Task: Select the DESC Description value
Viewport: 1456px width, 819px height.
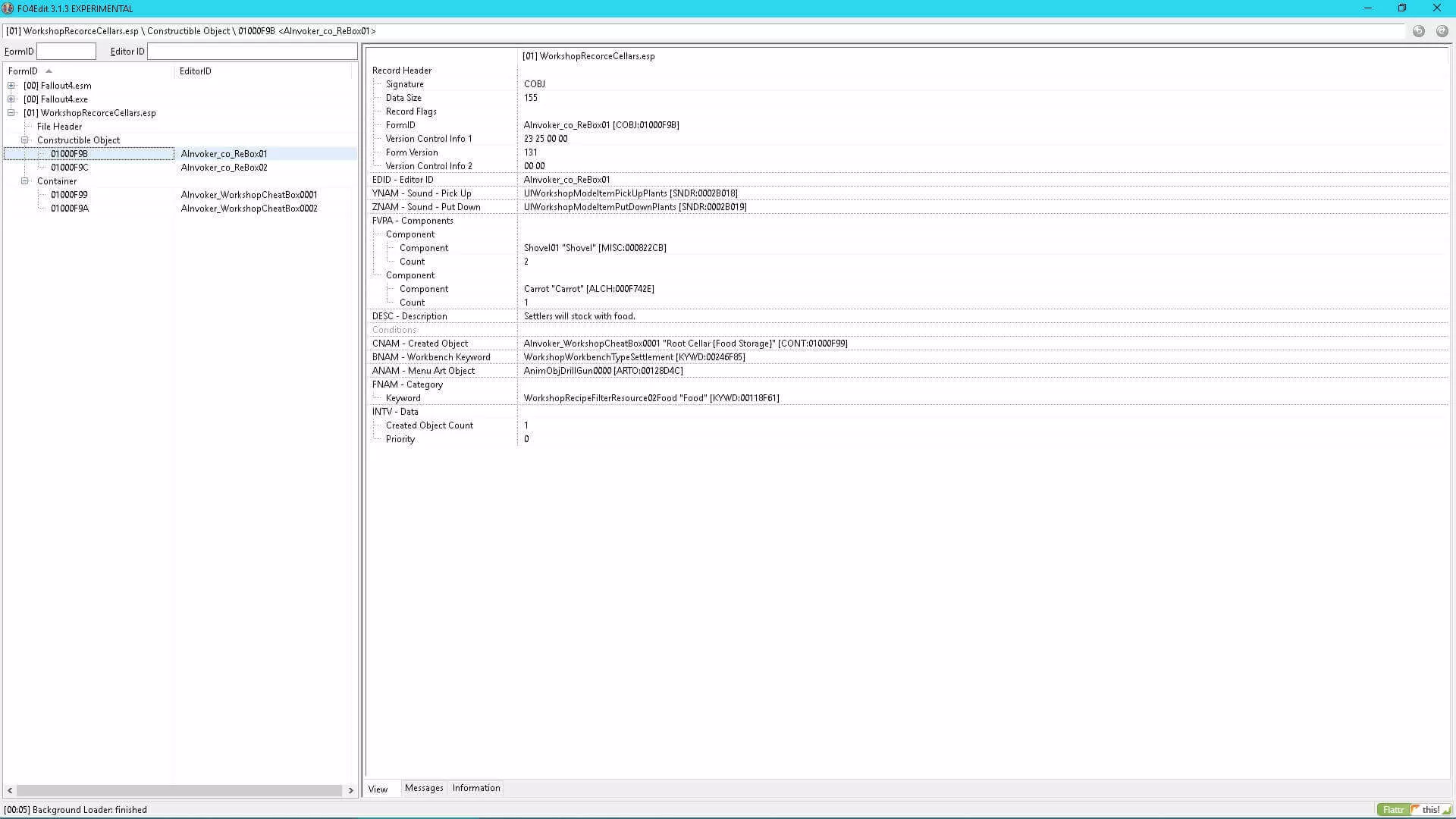Action: click(579, 316)
